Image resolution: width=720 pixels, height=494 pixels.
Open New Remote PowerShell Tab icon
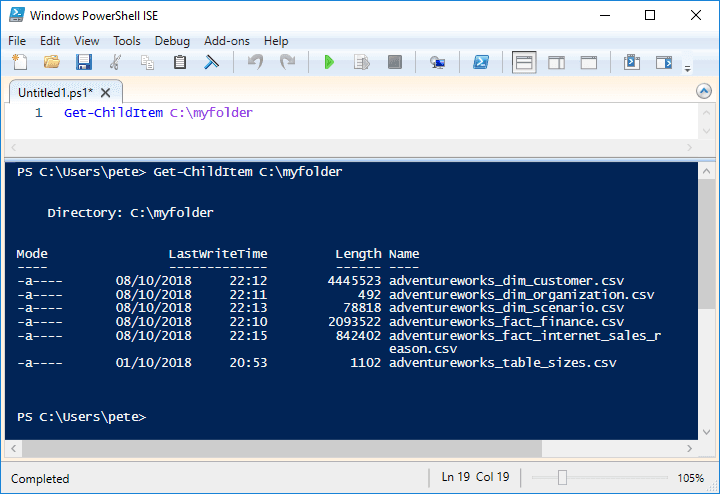[x=437, y=62]
